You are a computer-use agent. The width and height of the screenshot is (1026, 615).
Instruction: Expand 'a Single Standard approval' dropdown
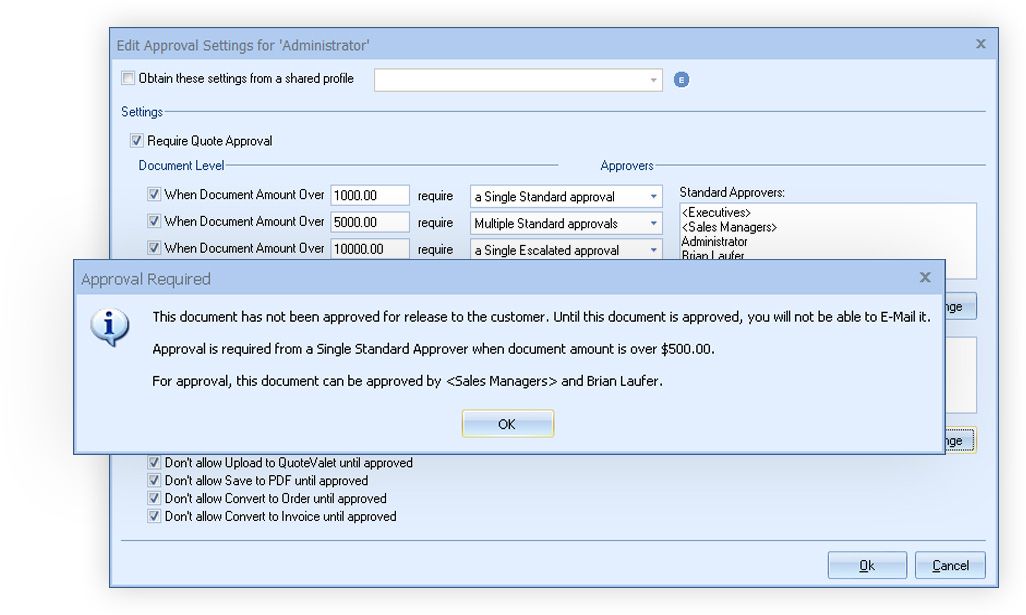pos(653,197)
